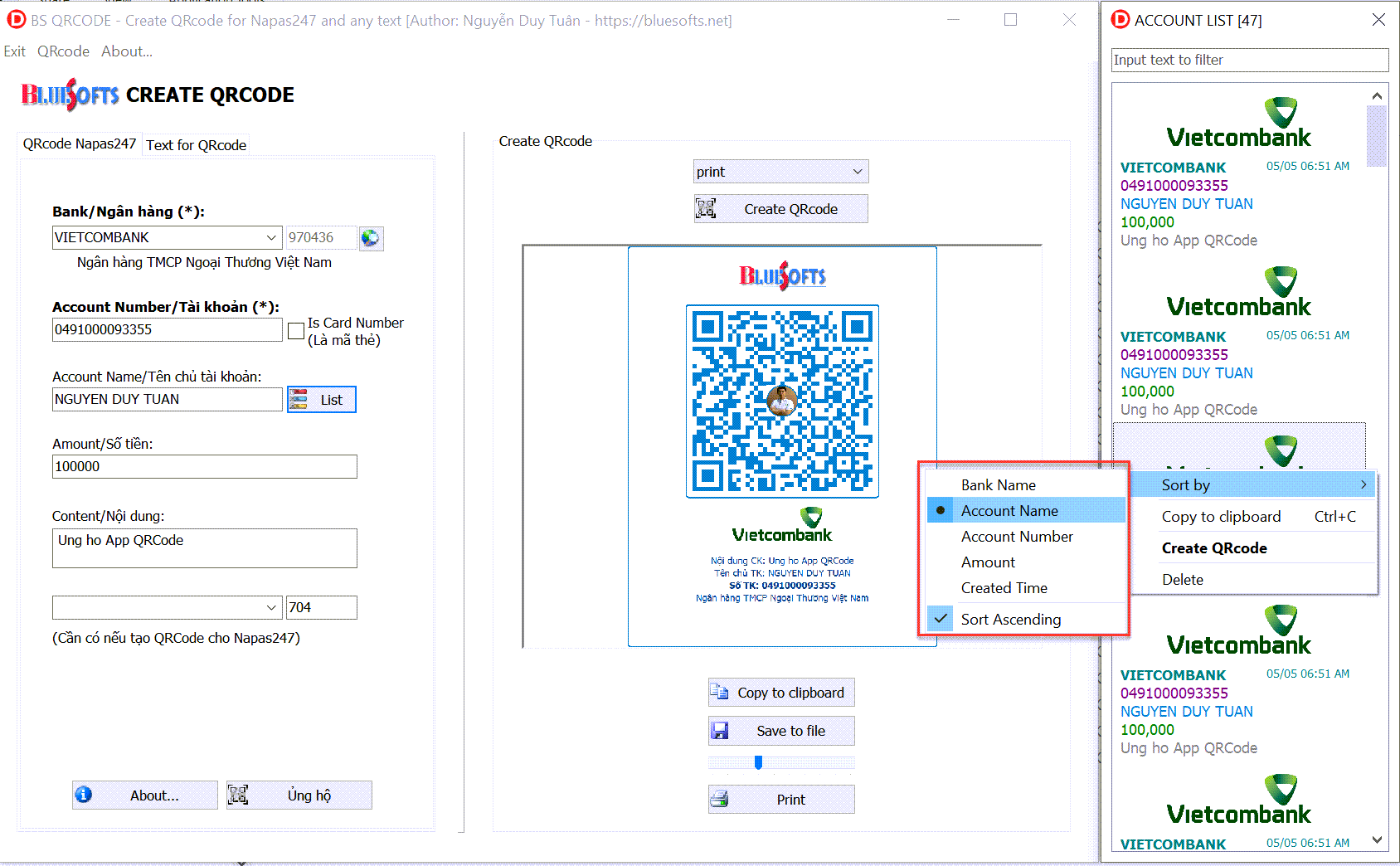Click the field showing 704
Screen dimensions: 1400x866
point(322,607)
